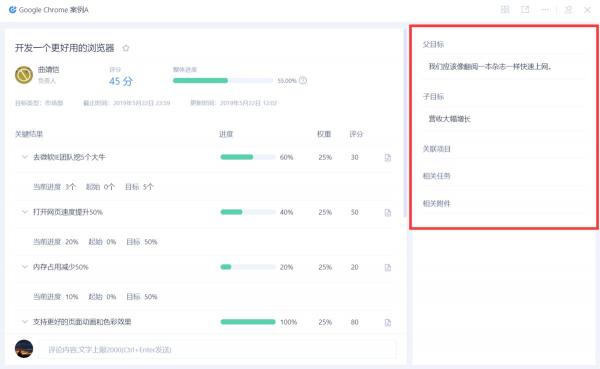Click the goal title 开发一个更好用的浏览器
Viewport: 600px width, 369px height.
coord(64,48)
